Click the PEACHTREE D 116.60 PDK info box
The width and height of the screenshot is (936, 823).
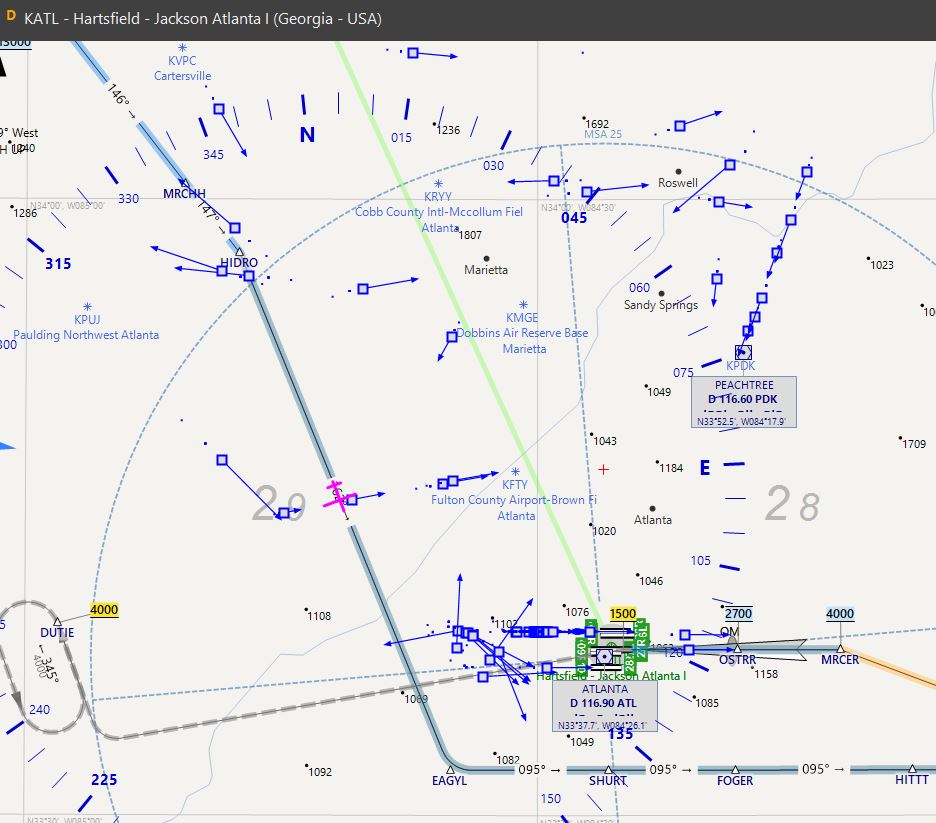coord(745,397)
